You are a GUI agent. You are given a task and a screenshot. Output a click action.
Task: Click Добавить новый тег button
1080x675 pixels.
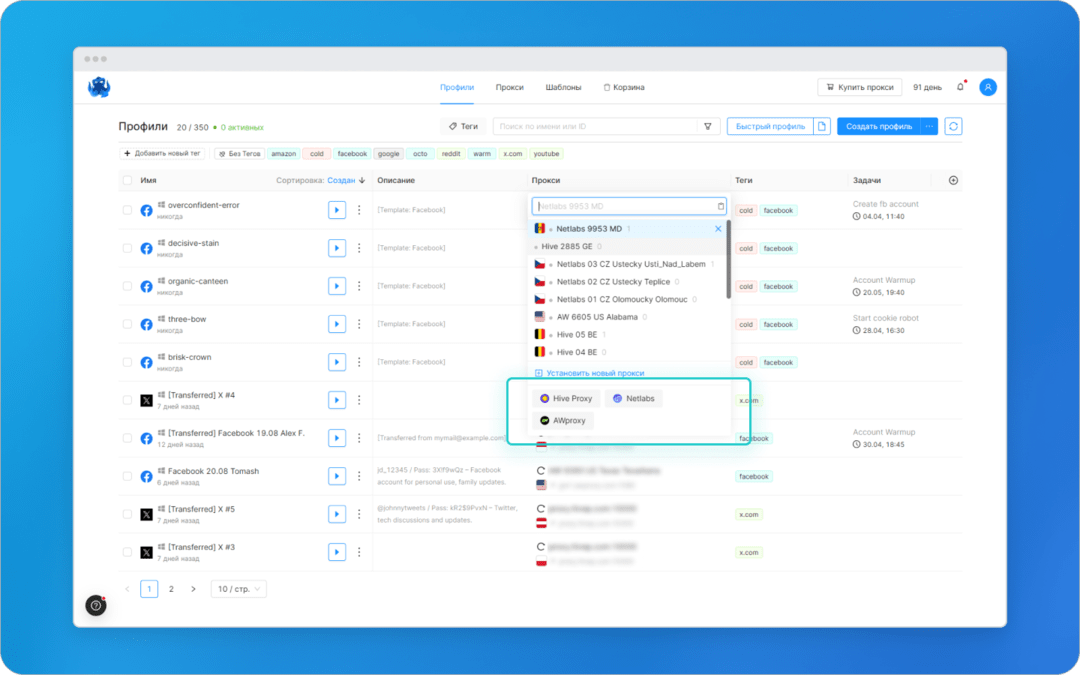point(162,154)
